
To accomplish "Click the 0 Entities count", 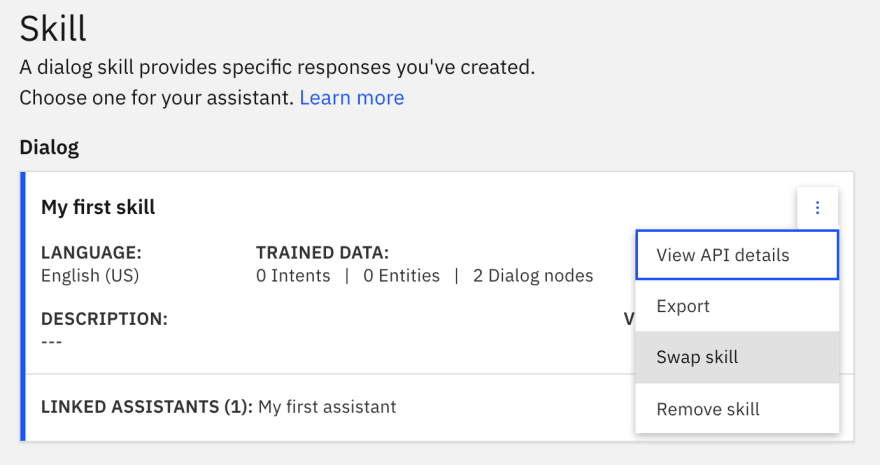I will click(x=401, y=275).
